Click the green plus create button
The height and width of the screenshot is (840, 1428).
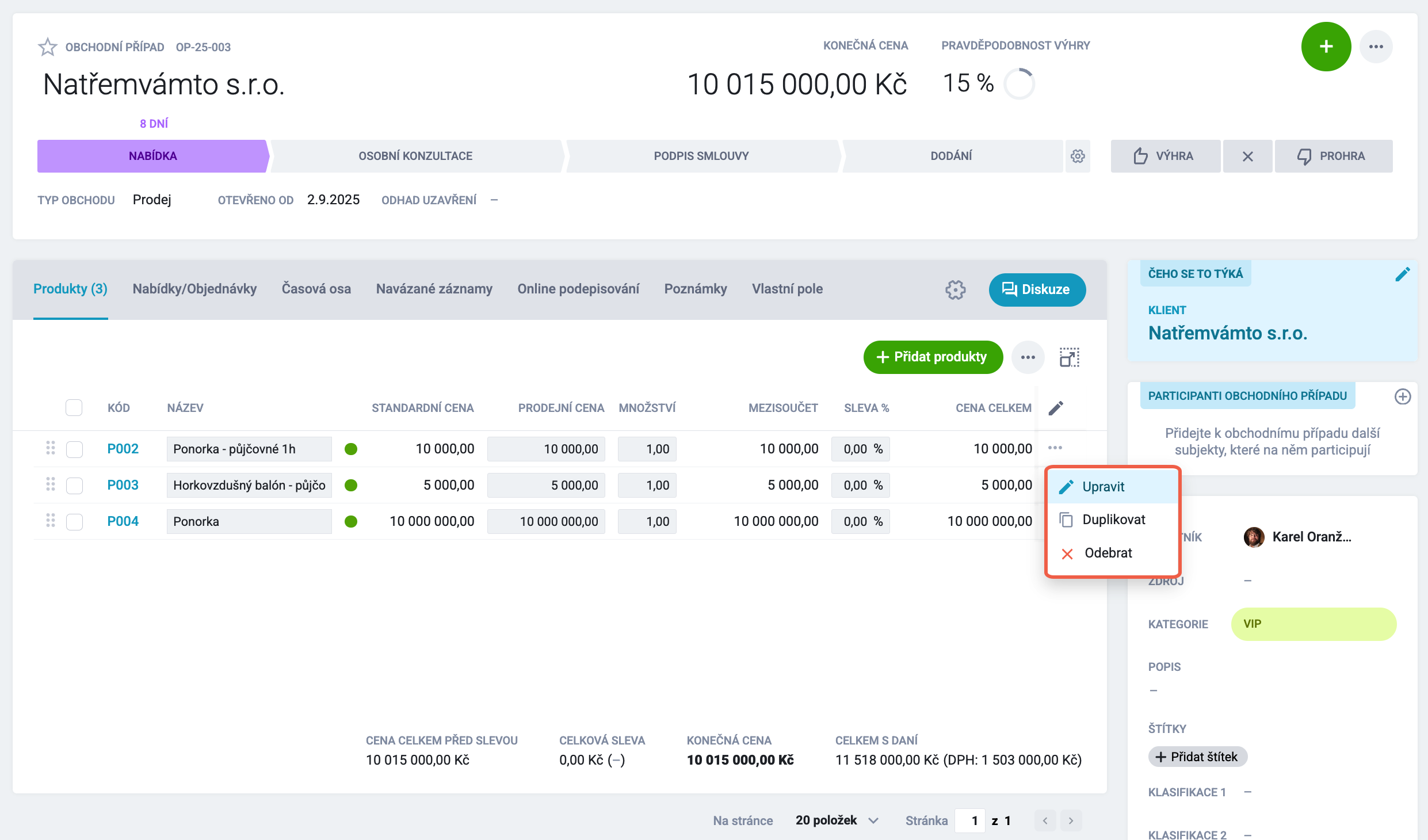pyautogui.click(x=1326, y=47)
